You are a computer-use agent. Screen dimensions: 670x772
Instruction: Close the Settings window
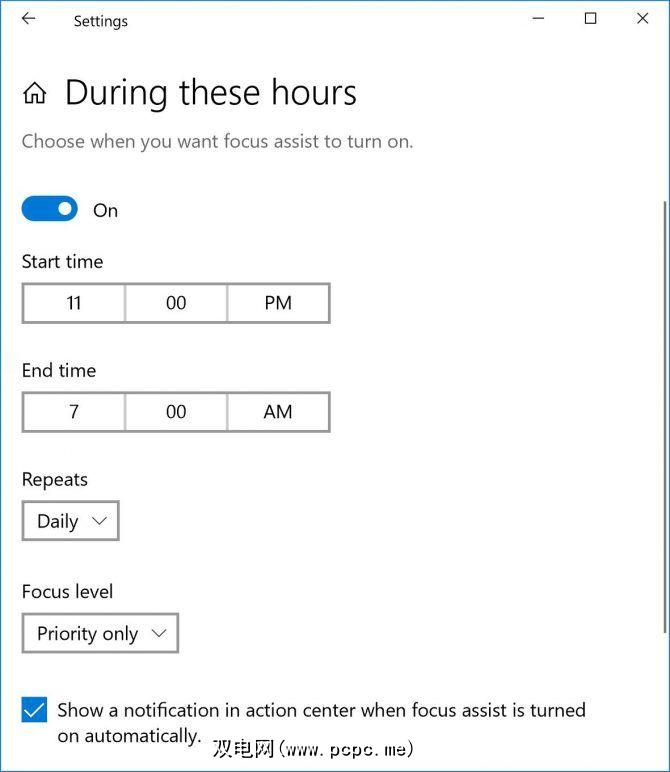tap(643, 19)
